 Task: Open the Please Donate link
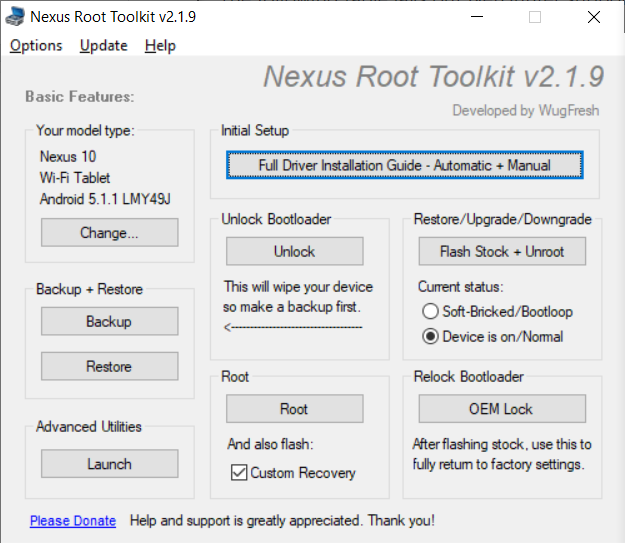(x=73, y=521)
